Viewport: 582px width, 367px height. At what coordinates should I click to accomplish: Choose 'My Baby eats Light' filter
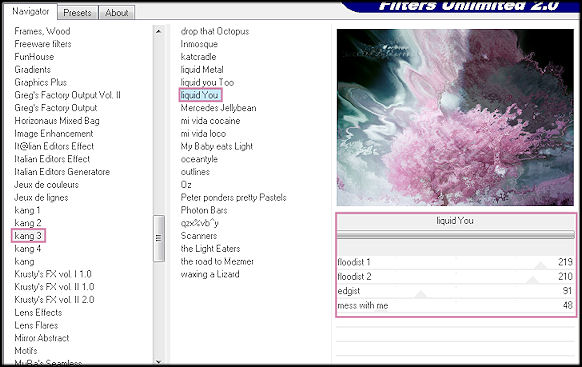pos(217,146)
